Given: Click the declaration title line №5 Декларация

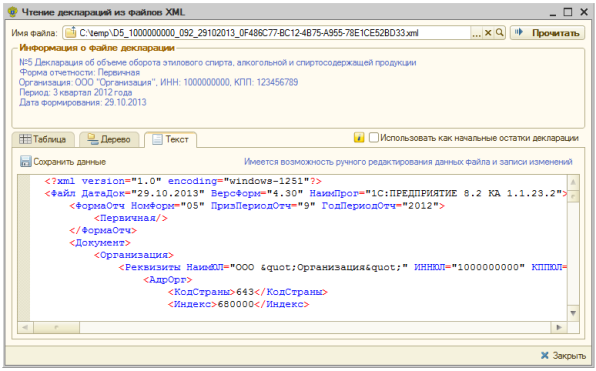Looking at the screenshot, I should (218, 62).
